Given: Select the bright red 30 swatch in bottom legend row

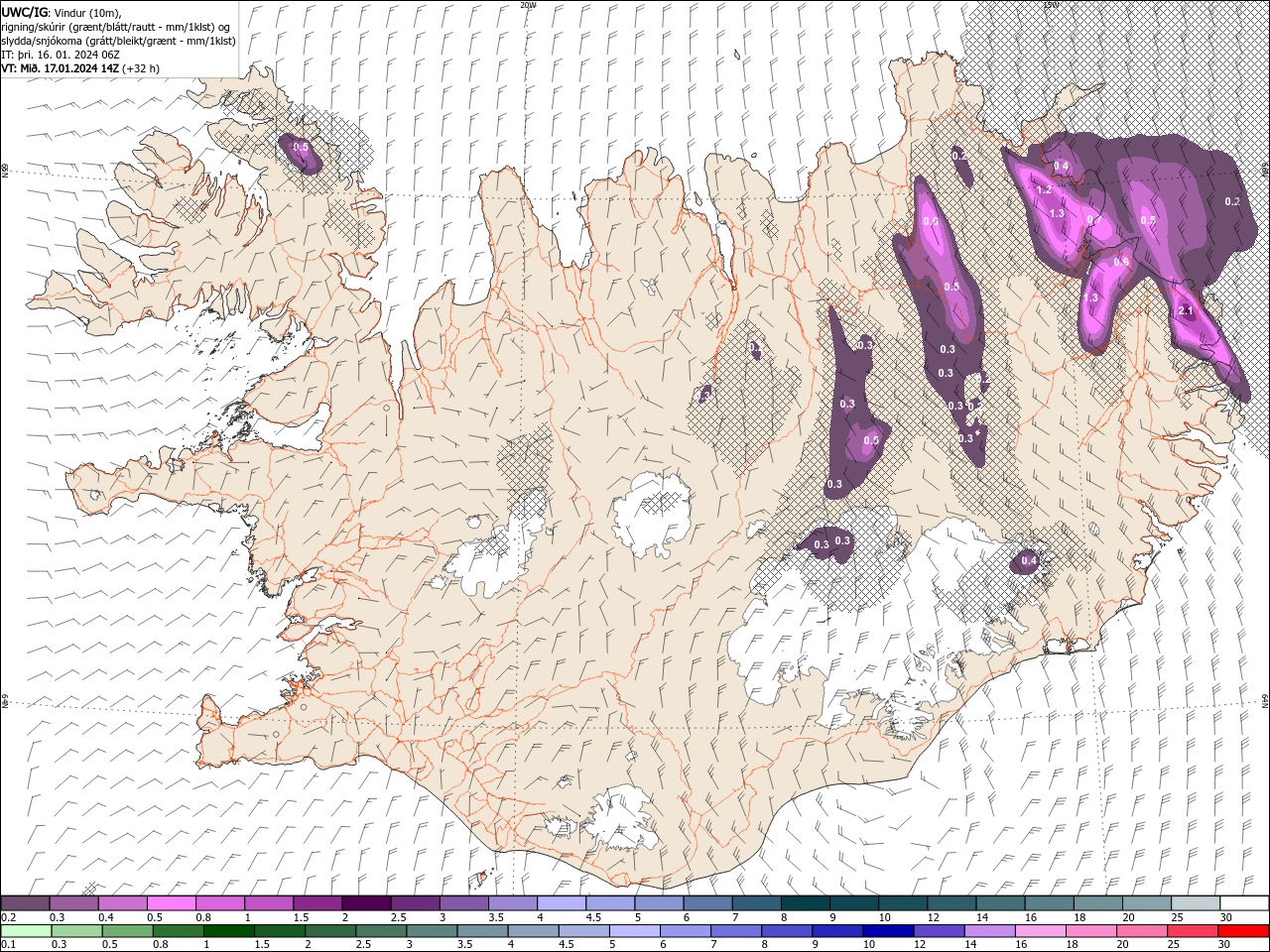Looking at the screenshot, I should (x=1242, y=931).
